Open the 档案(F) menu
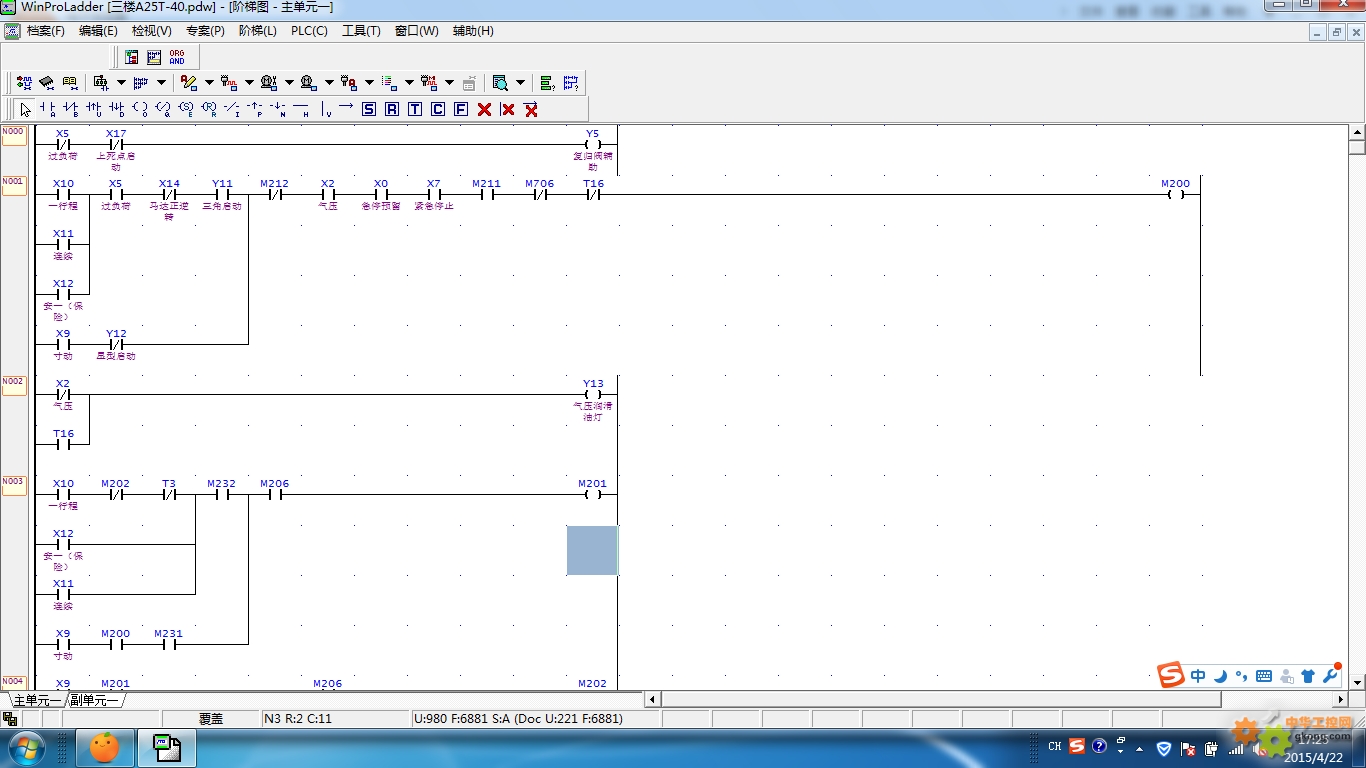Viewport: 1366px width, 768px height. tap(46, 31)
